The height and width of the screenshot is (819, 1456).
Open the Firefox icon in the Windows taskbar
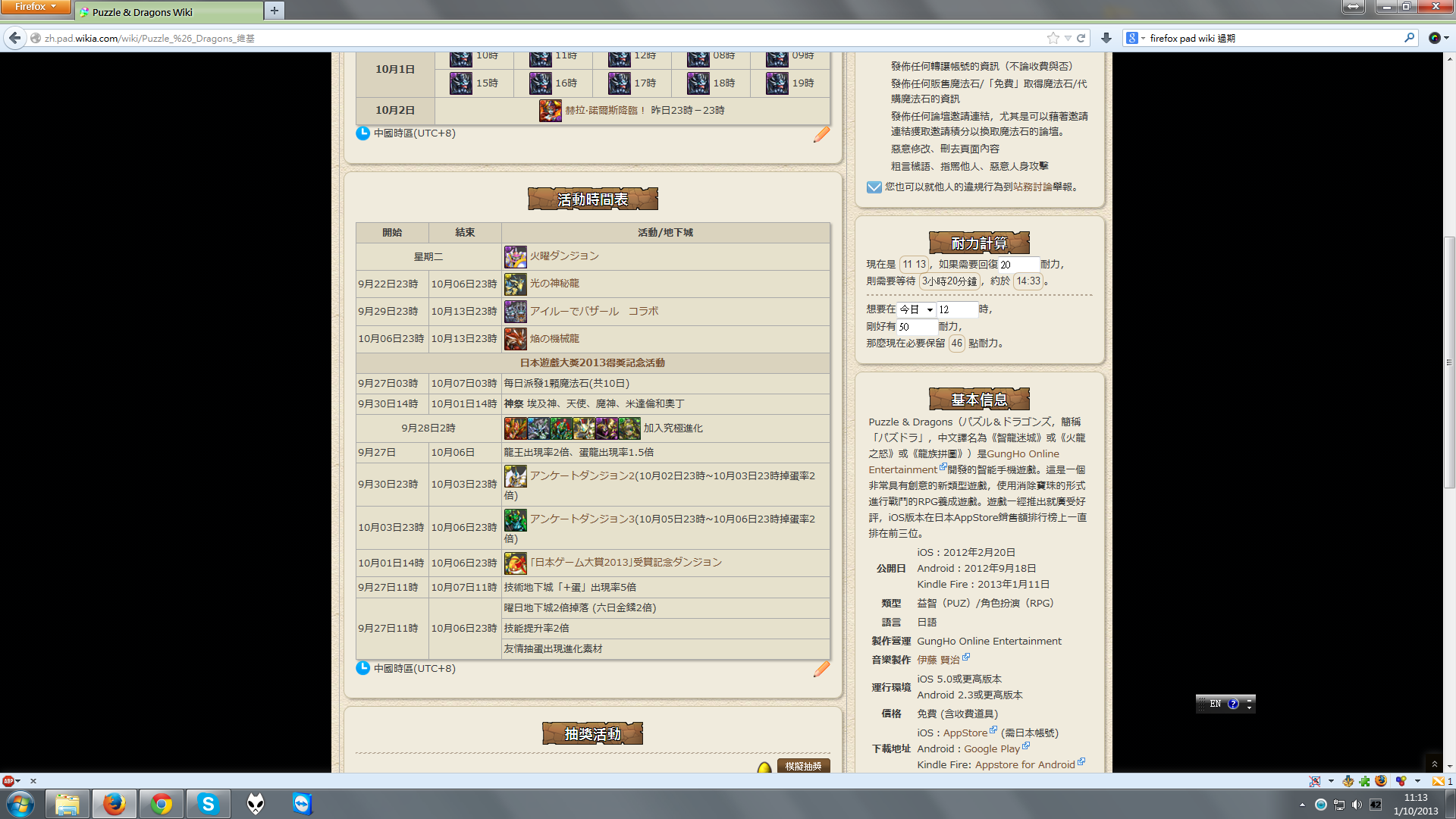coord(114,804)
